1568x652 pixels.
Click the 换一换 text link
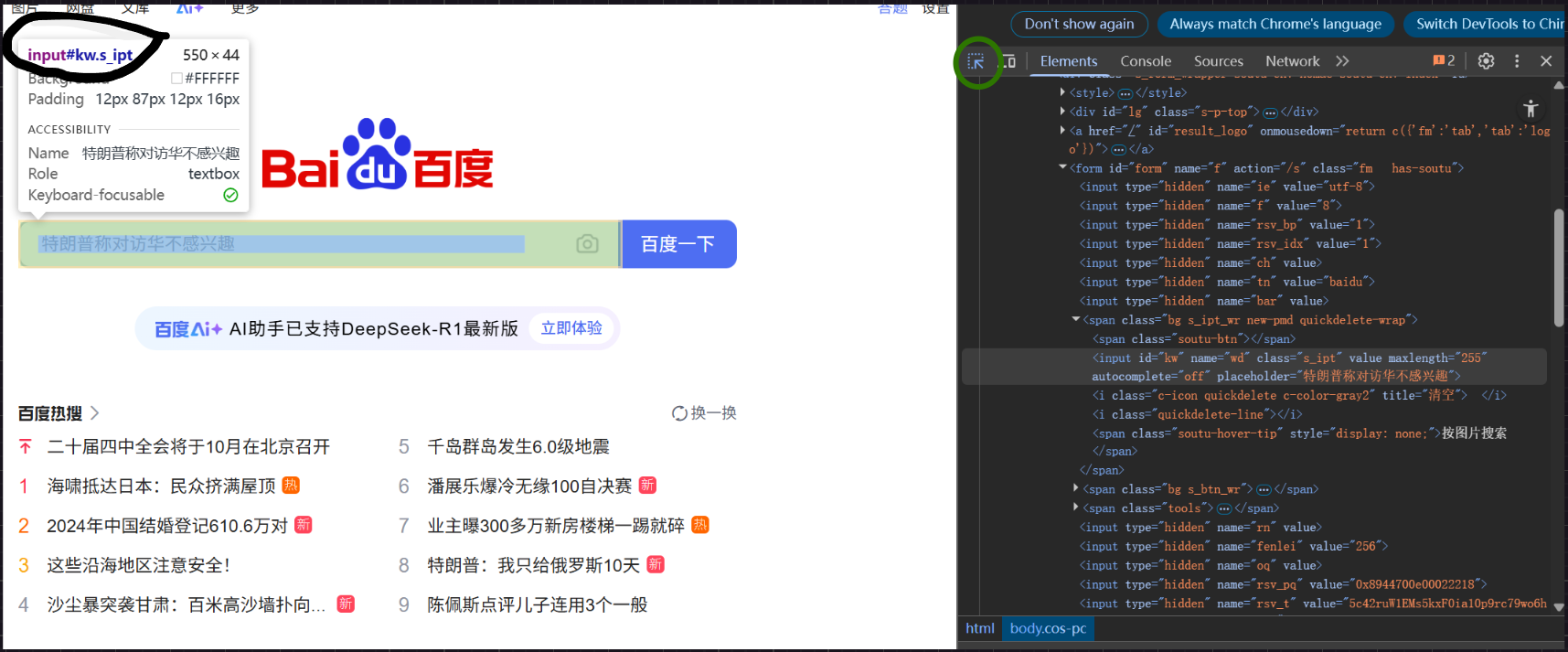point(714,413)
